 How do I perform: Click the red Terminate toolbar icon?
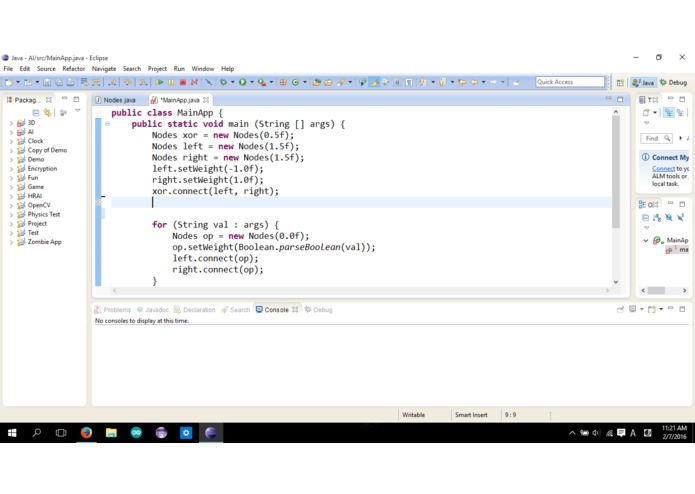click(x=183, y=82)
